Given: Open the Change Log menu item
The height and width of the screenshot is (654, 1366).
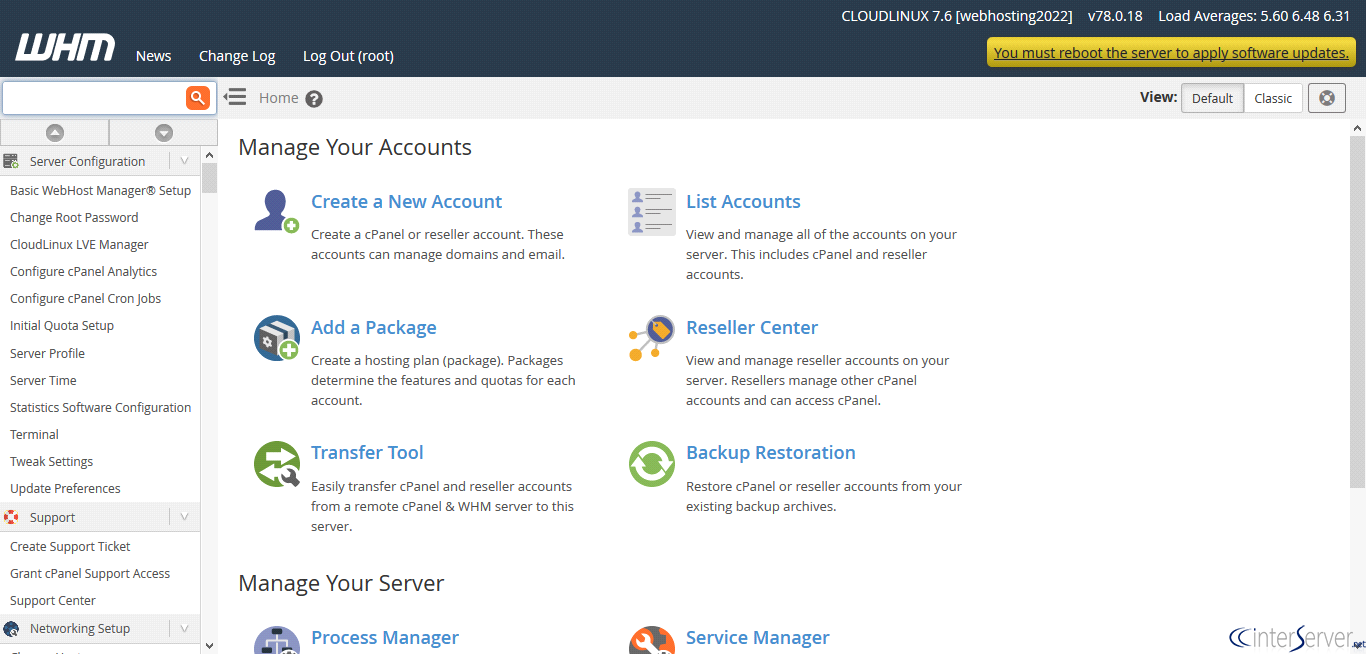Looking at the screenshot, I should [x=237, y=56].
